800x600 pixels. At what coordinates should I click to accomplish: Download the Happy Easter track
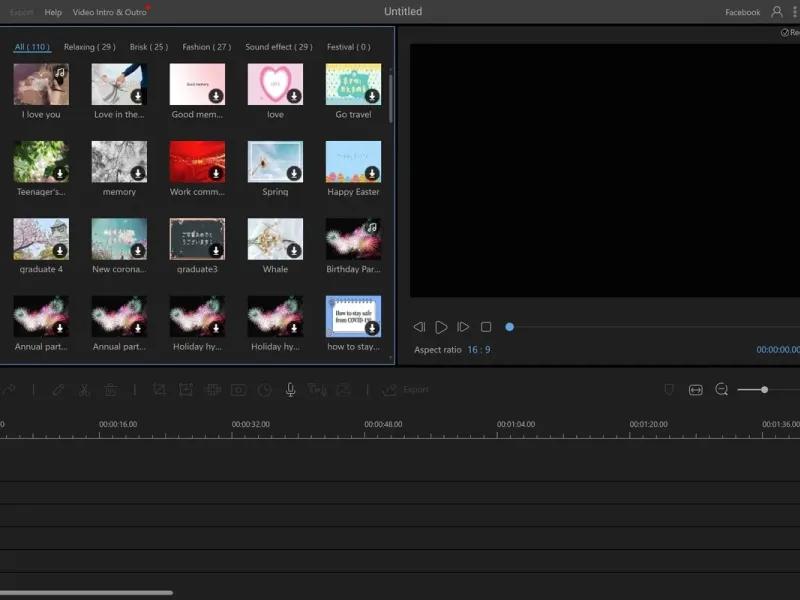tap(372, 173)
